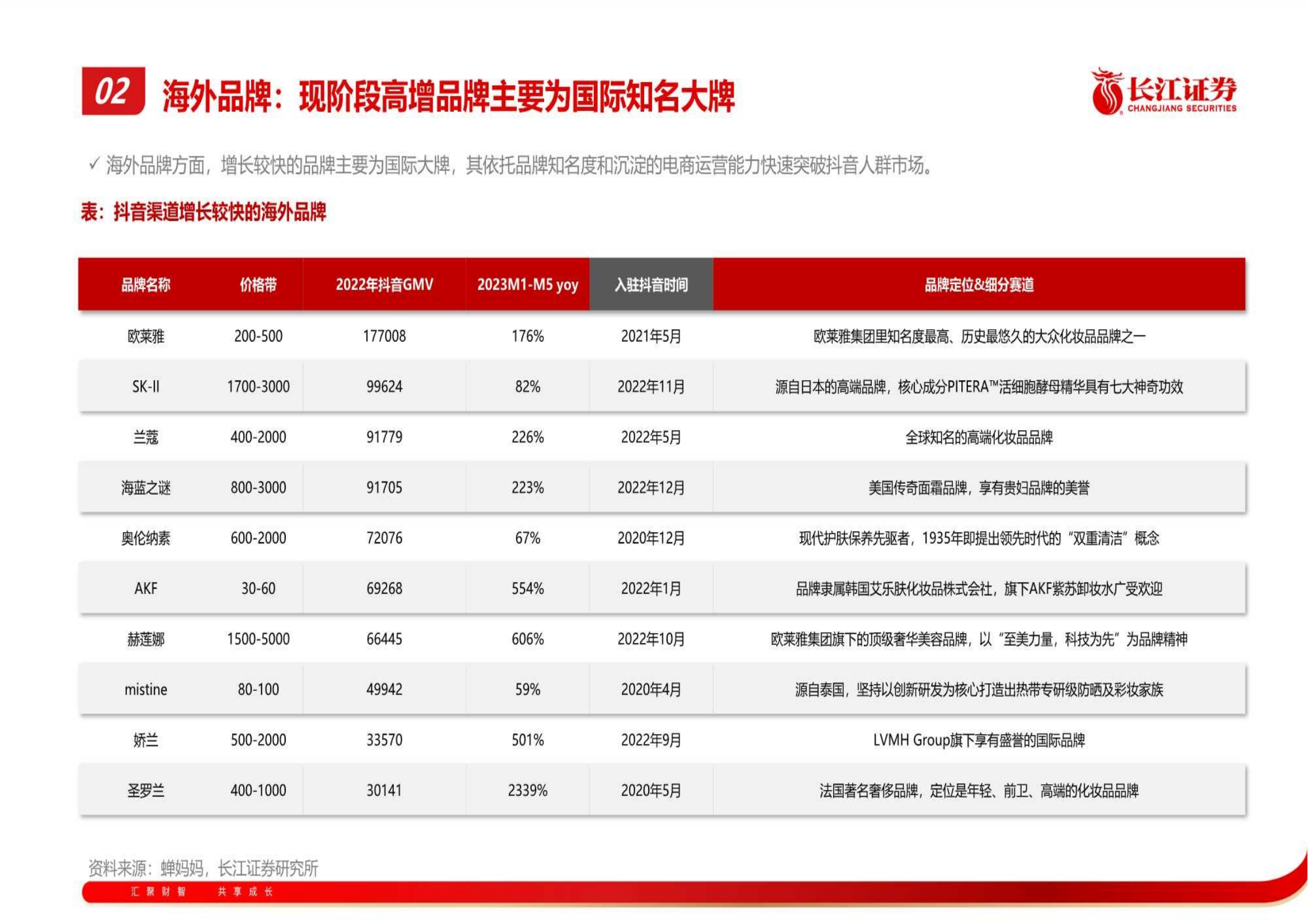This screenshot has height=924, width=1308.
Task: Click the entry date 2020年4月
Action: click(x=651, y=689)
